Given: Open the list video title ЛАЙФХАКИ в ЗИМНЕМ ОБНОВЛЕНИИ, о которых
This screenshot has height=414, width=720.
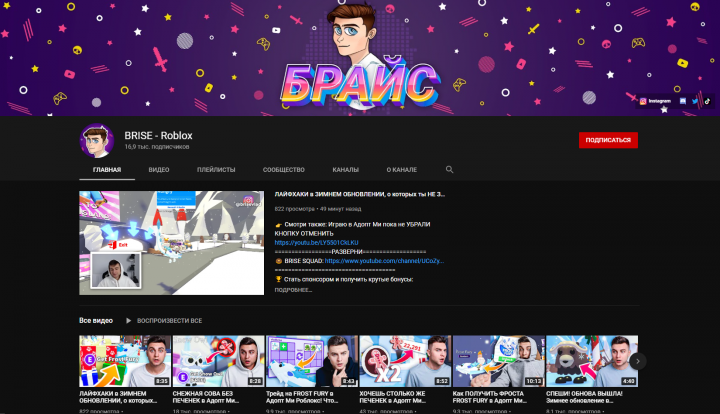Looking at the screenshot, I should click(118, 397).
